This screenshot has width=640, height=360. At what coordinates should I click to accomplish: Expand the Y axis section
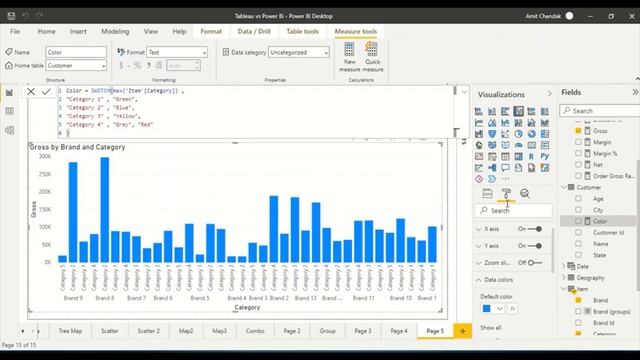(x=479, y=246)
